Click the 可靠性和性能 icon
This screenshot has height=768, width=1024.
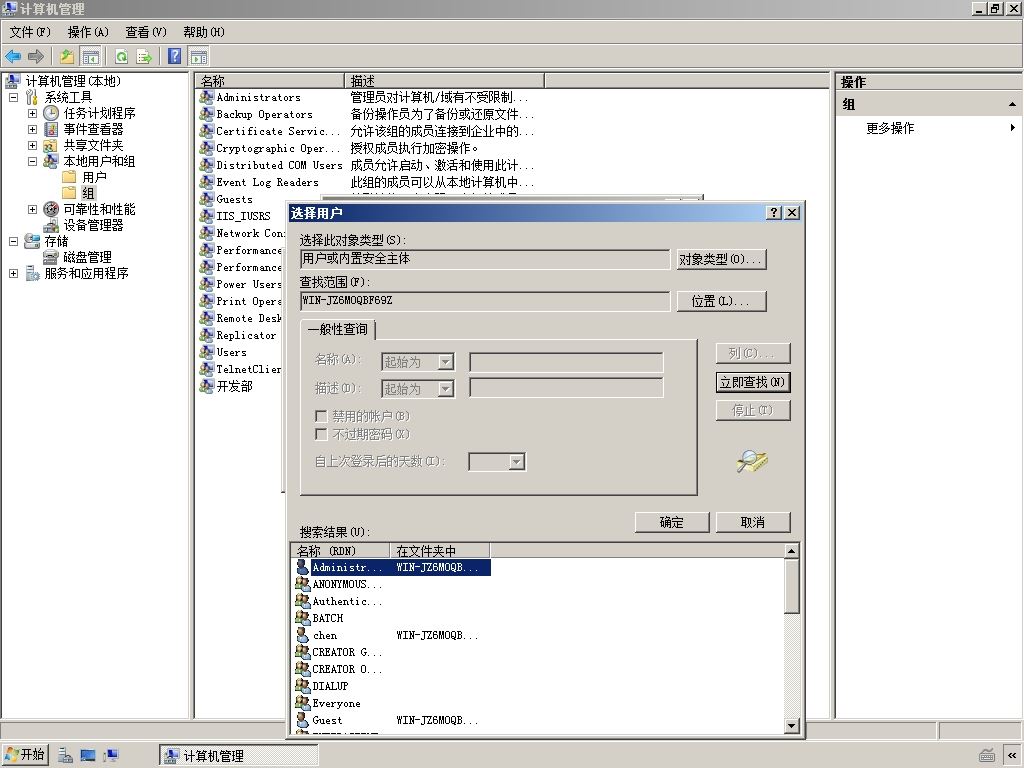pos(51,209)
